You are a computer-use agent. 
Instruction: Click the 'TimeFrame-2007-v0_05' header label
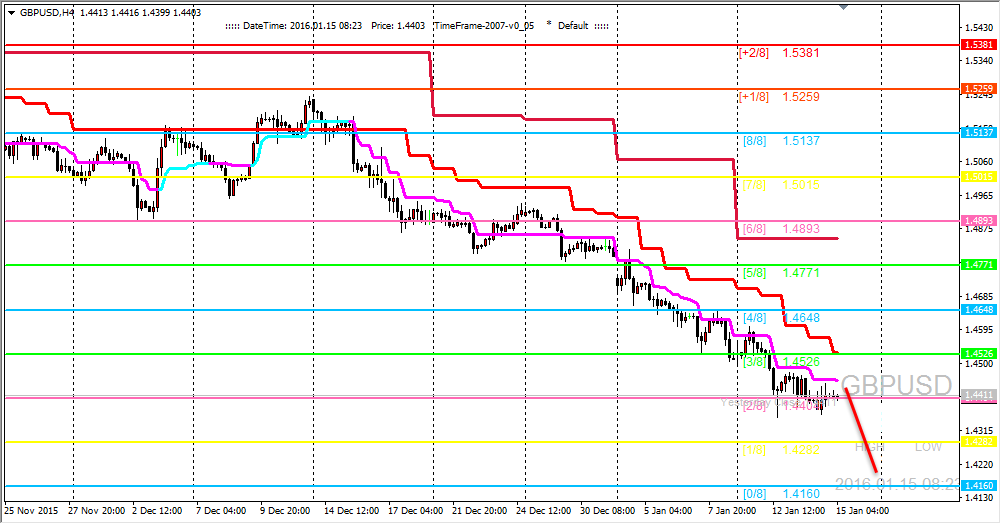pyautogui.click(x=484, y=26)
